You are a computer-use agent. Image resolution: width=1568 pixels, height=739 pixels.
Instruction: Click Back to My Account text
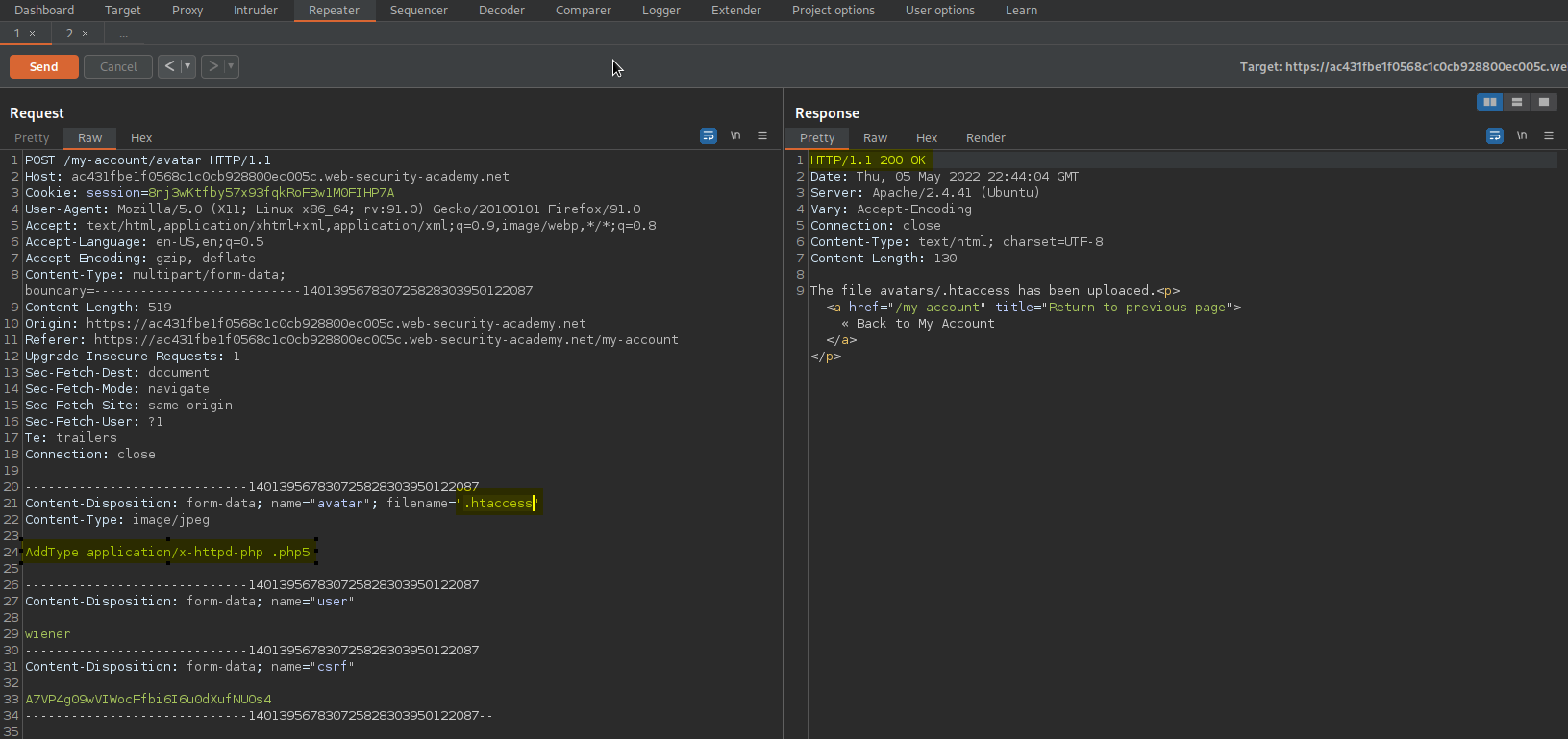(x=926, y=324)
